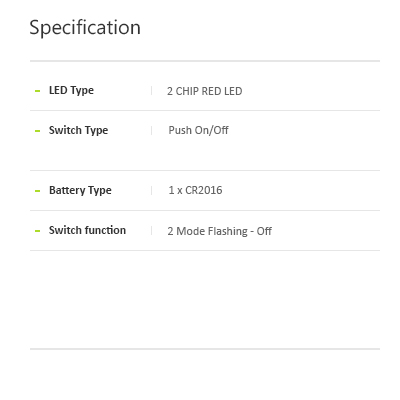Click the divider after Battery Type label
Image resolution: width=400 pixels, height=400 pixels.
[x=152, y=191]
